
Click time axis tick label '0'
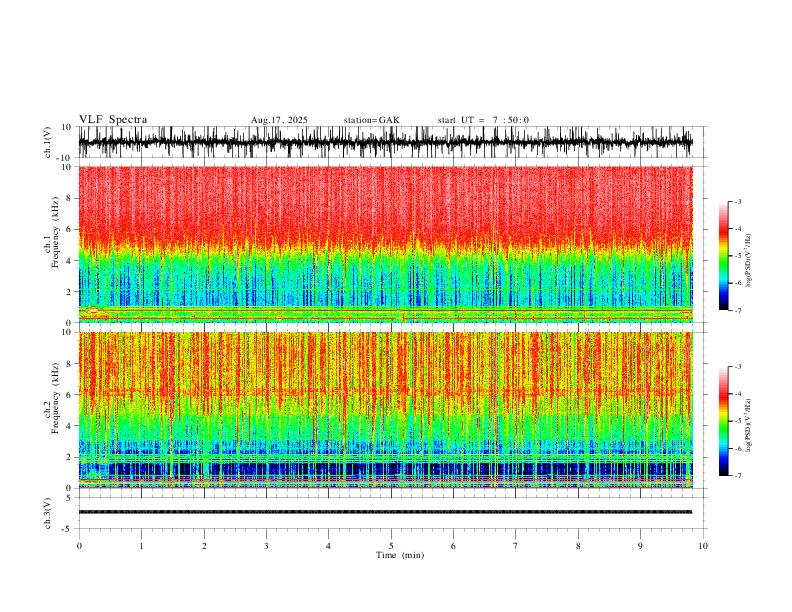pos(79,546)
